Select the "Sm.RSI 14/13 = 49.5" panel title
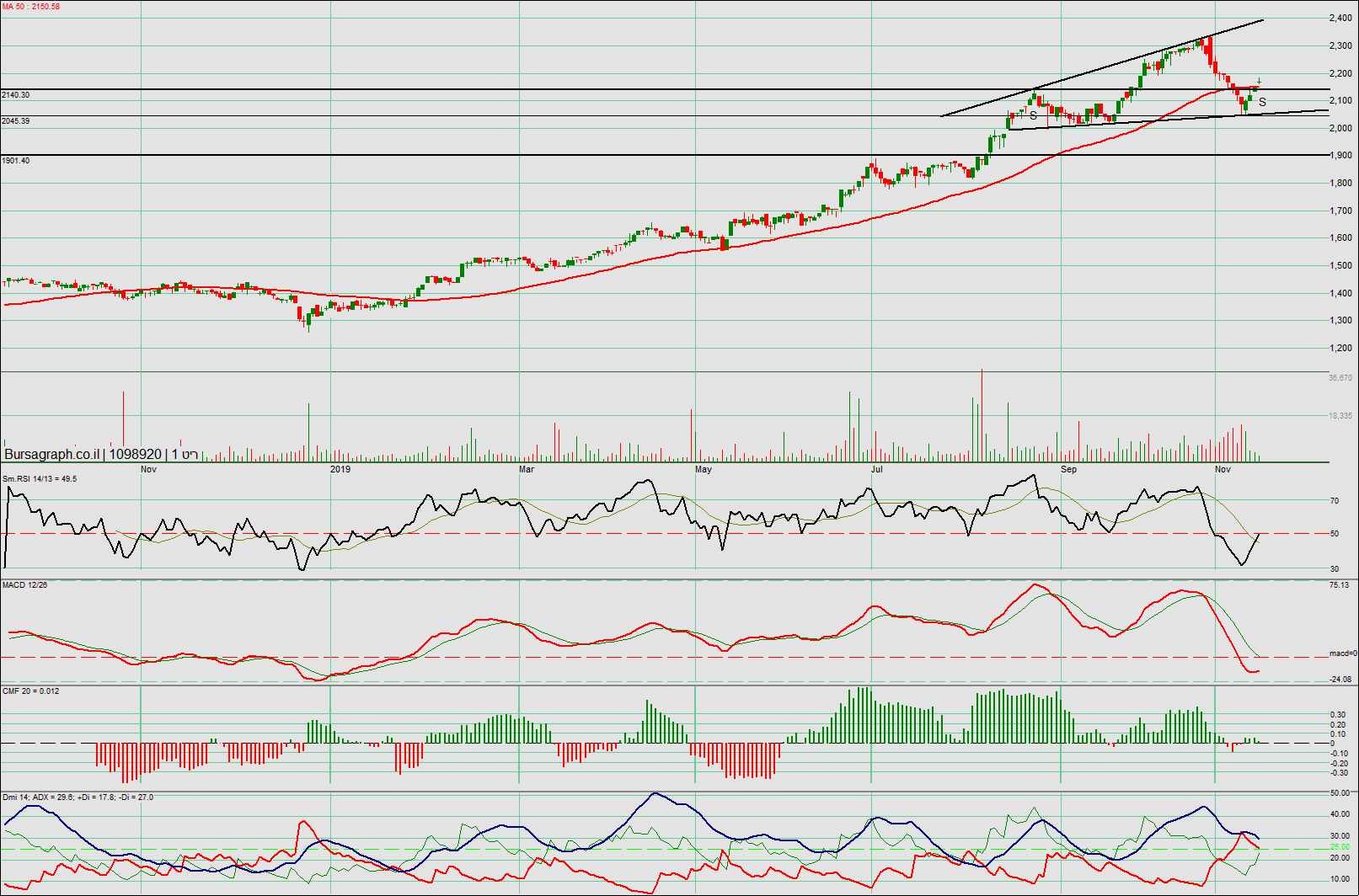Screen dimensions: 1359x896 (x=40, y=479)
